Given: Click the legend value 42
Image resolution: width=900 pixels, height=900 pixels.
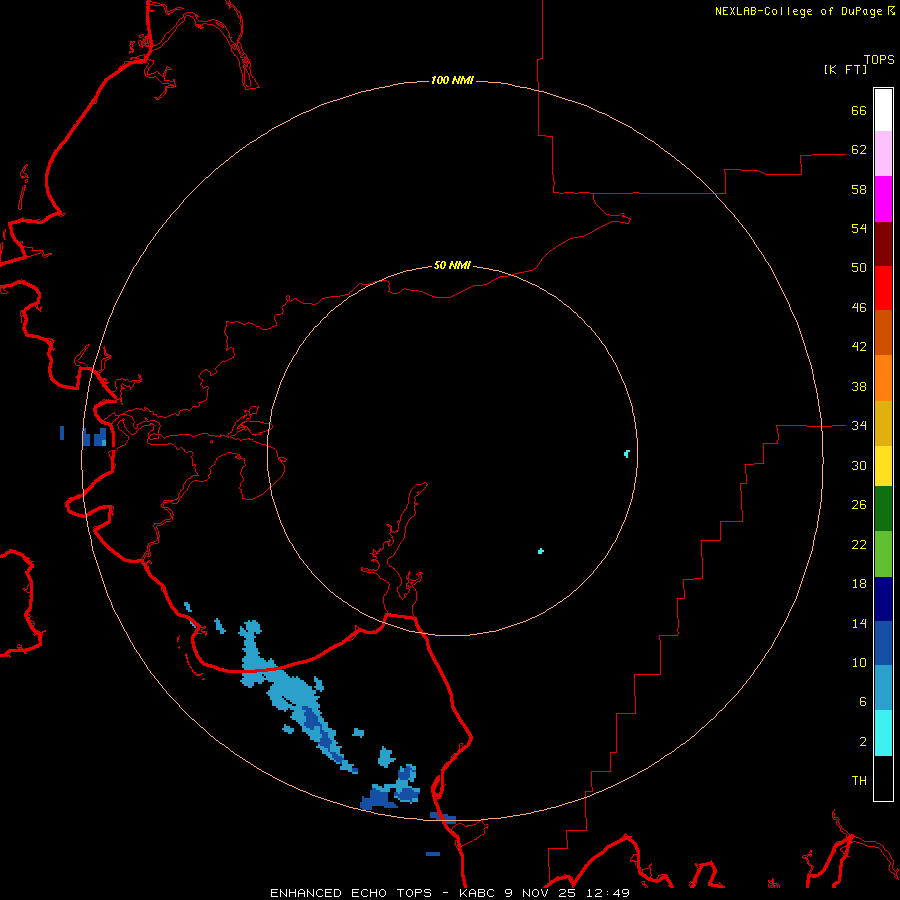Looking at the screenshot, I should (859, 347).
